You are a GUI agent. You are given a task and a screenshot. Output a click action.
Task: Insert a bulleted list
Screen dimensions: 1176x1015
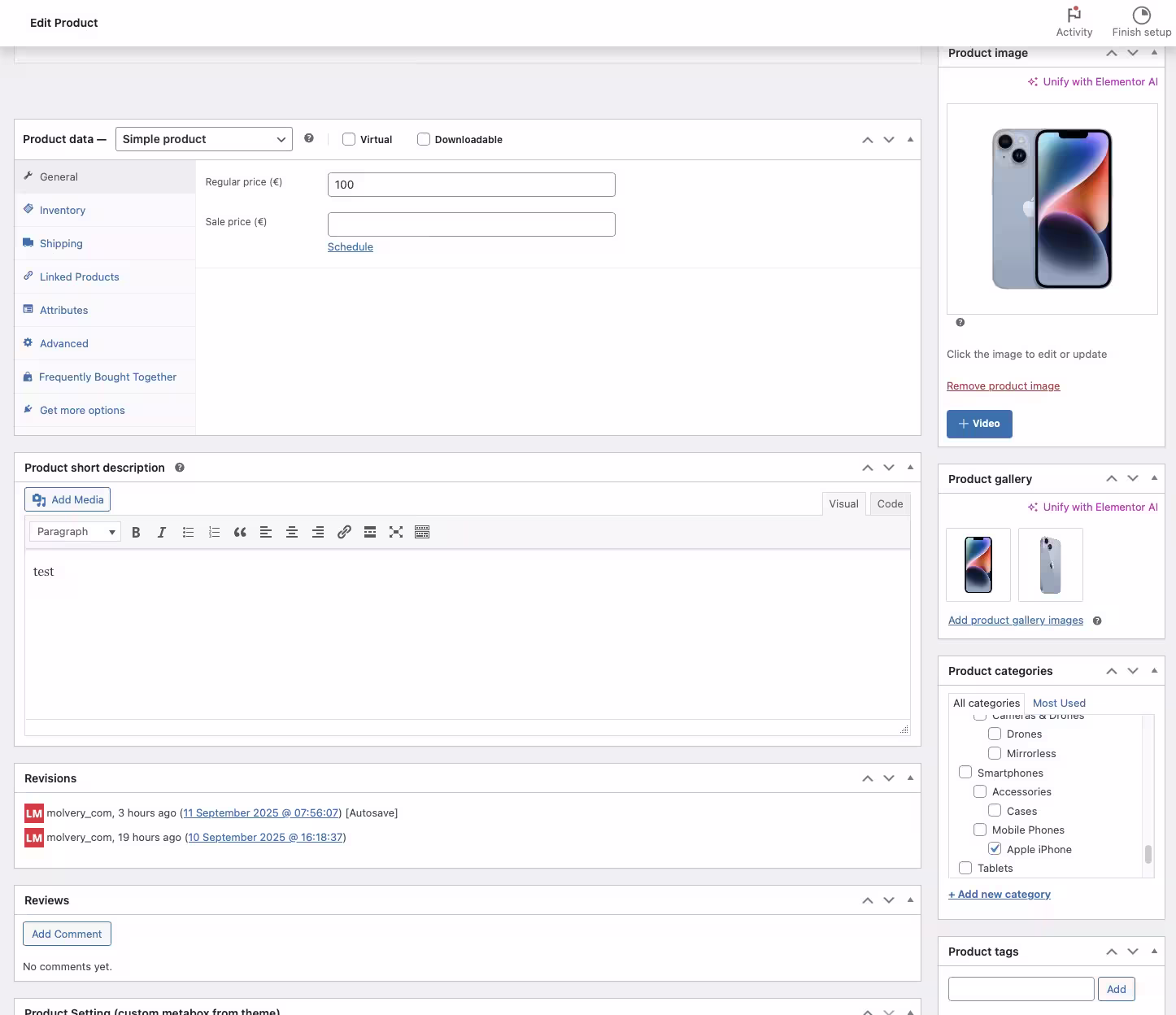tap(188, 532)
